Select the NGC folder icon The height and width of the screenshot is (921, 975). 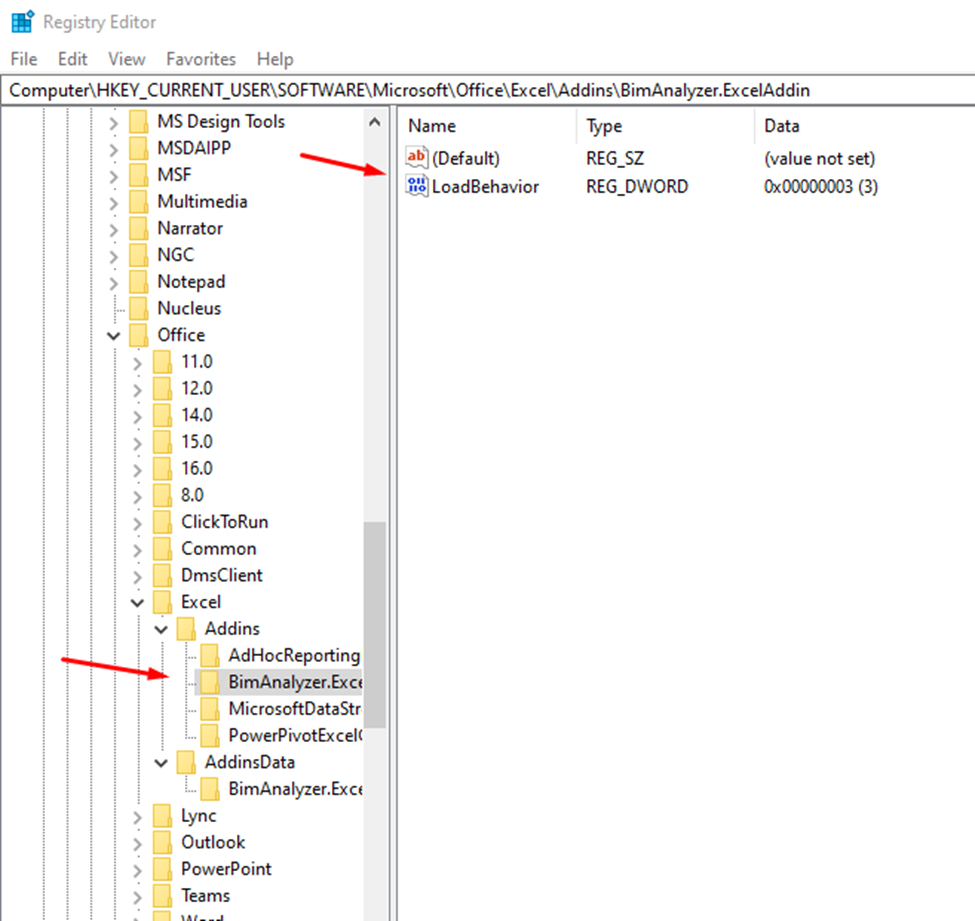[139, 256]
